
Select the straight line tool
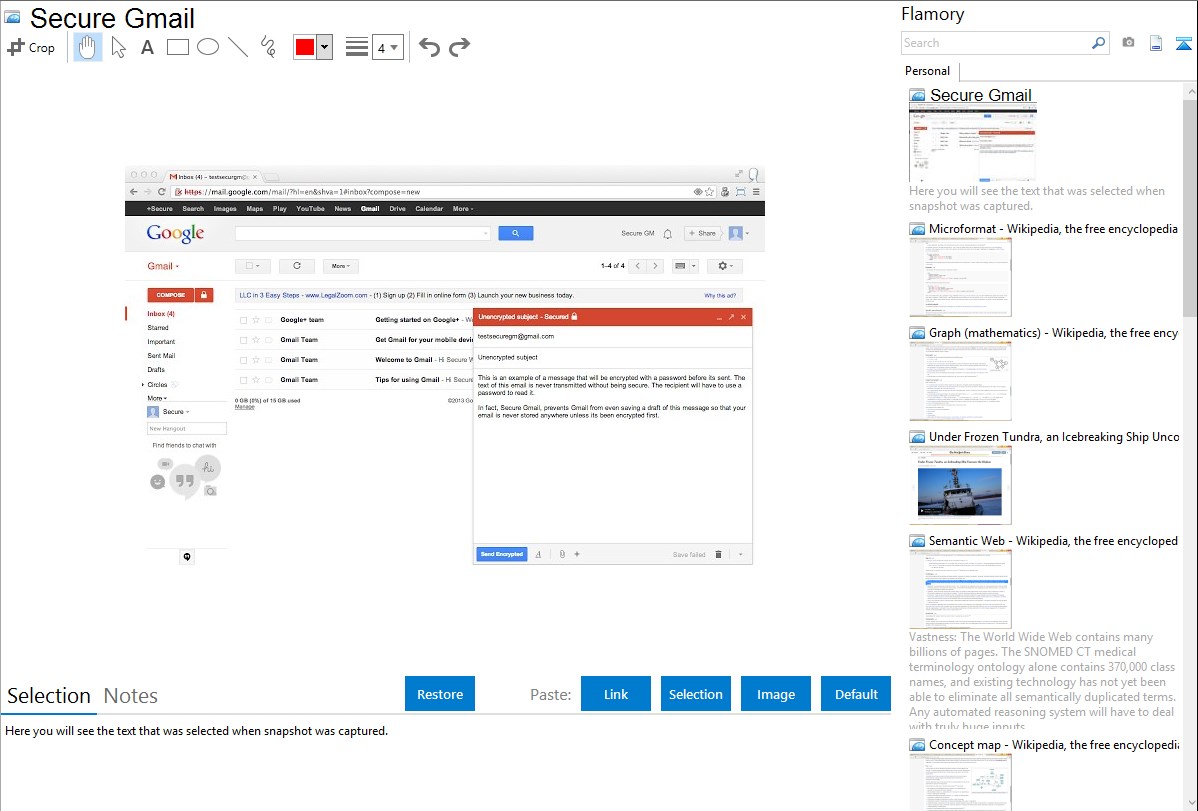238,47
